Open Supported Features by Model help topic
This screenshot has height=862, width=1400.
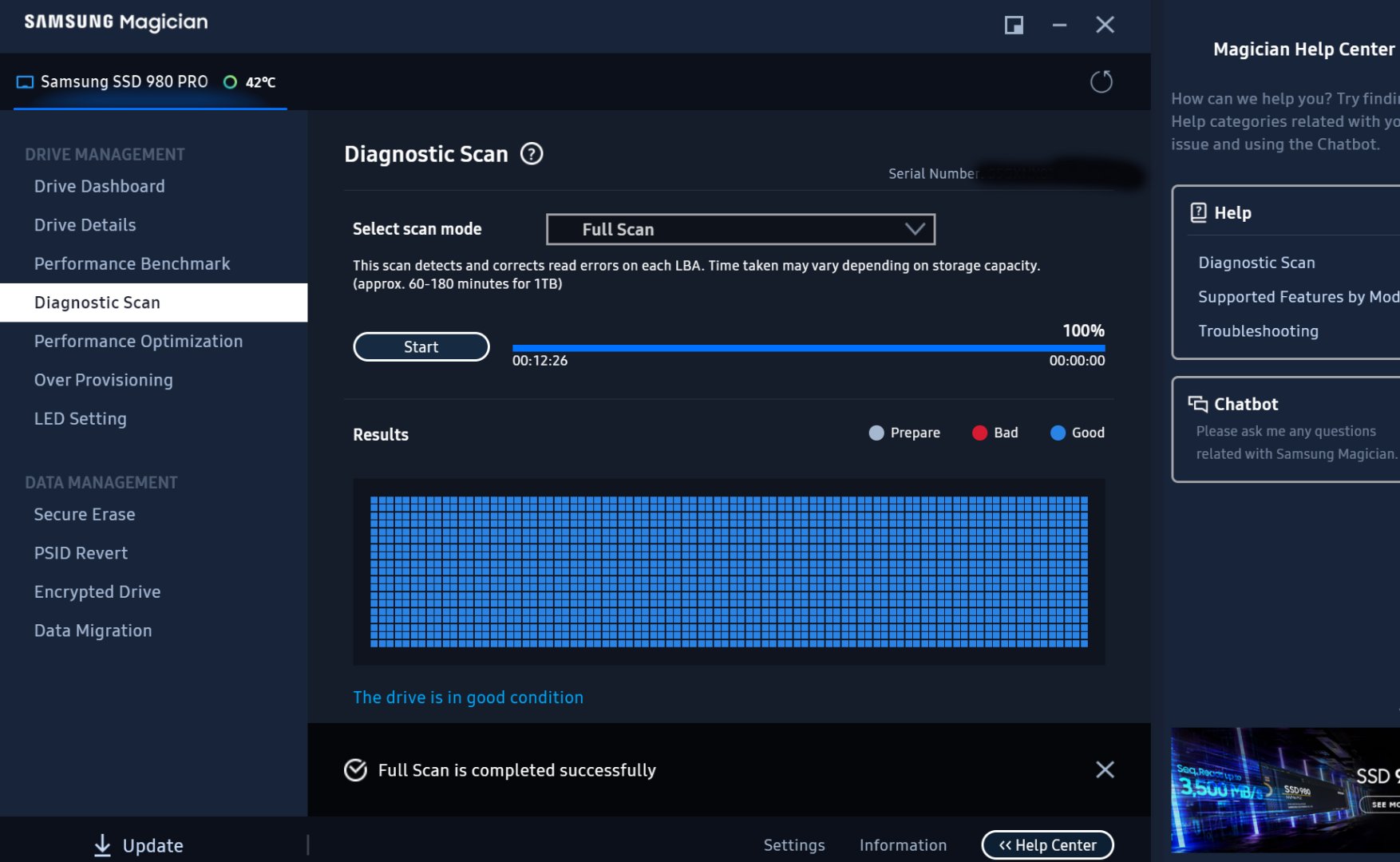[x=1299, y=297]
